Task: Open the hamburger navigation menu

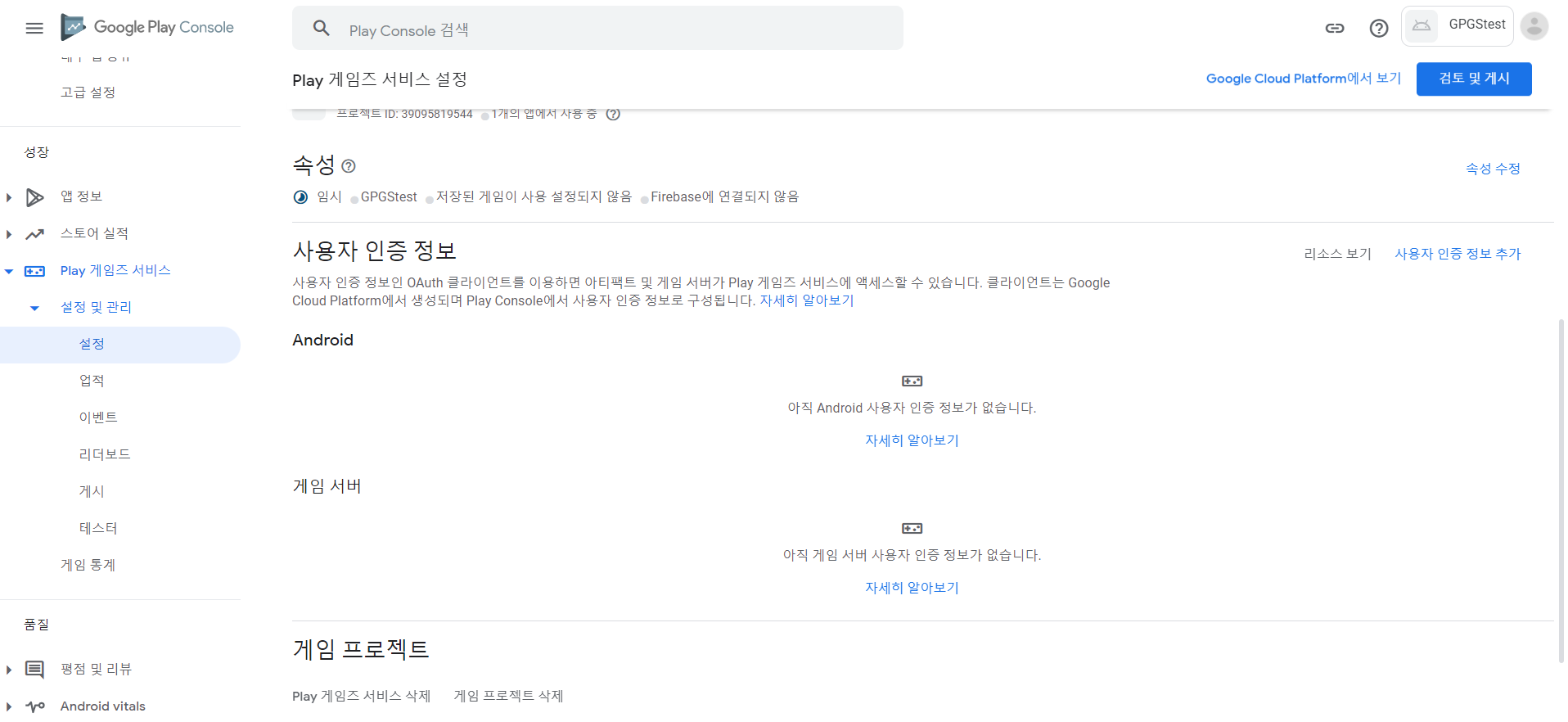Action: point(34,28)
